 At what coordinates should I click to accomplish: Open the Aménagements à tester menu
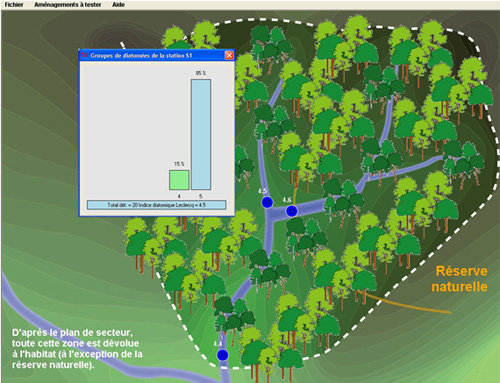pos(68,5)
